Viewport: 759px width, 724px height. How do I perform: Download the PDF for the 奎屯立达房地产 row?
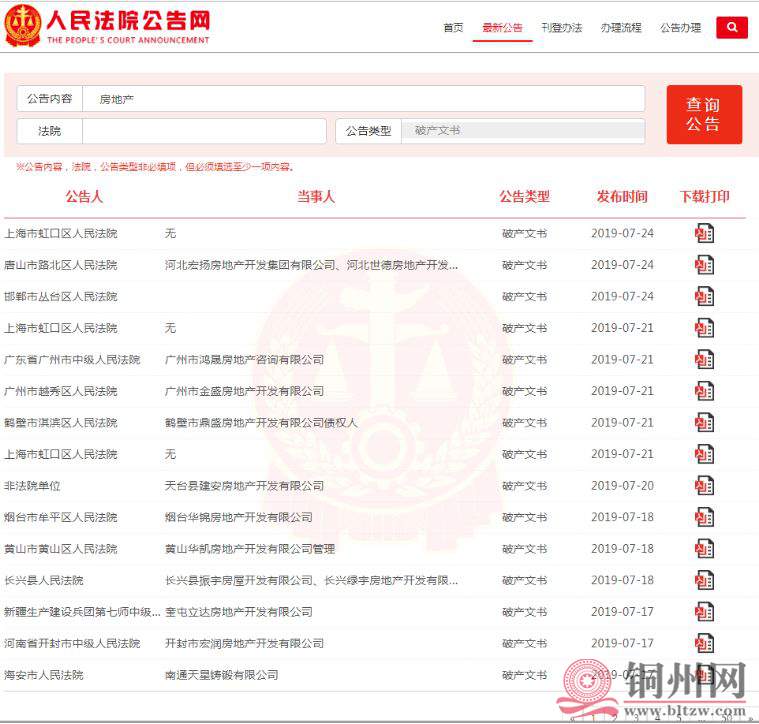click(704, 612)
